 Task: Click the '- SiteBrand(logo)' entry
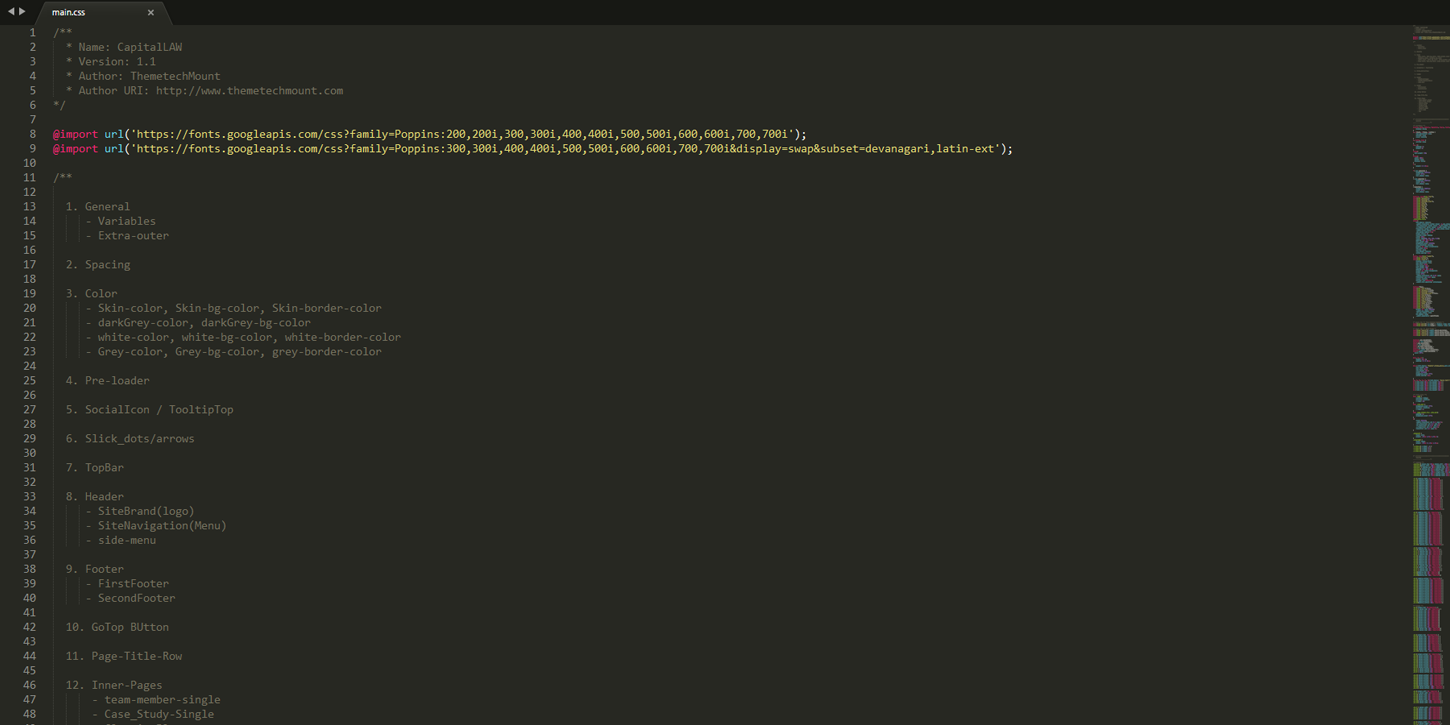[140, 511]
